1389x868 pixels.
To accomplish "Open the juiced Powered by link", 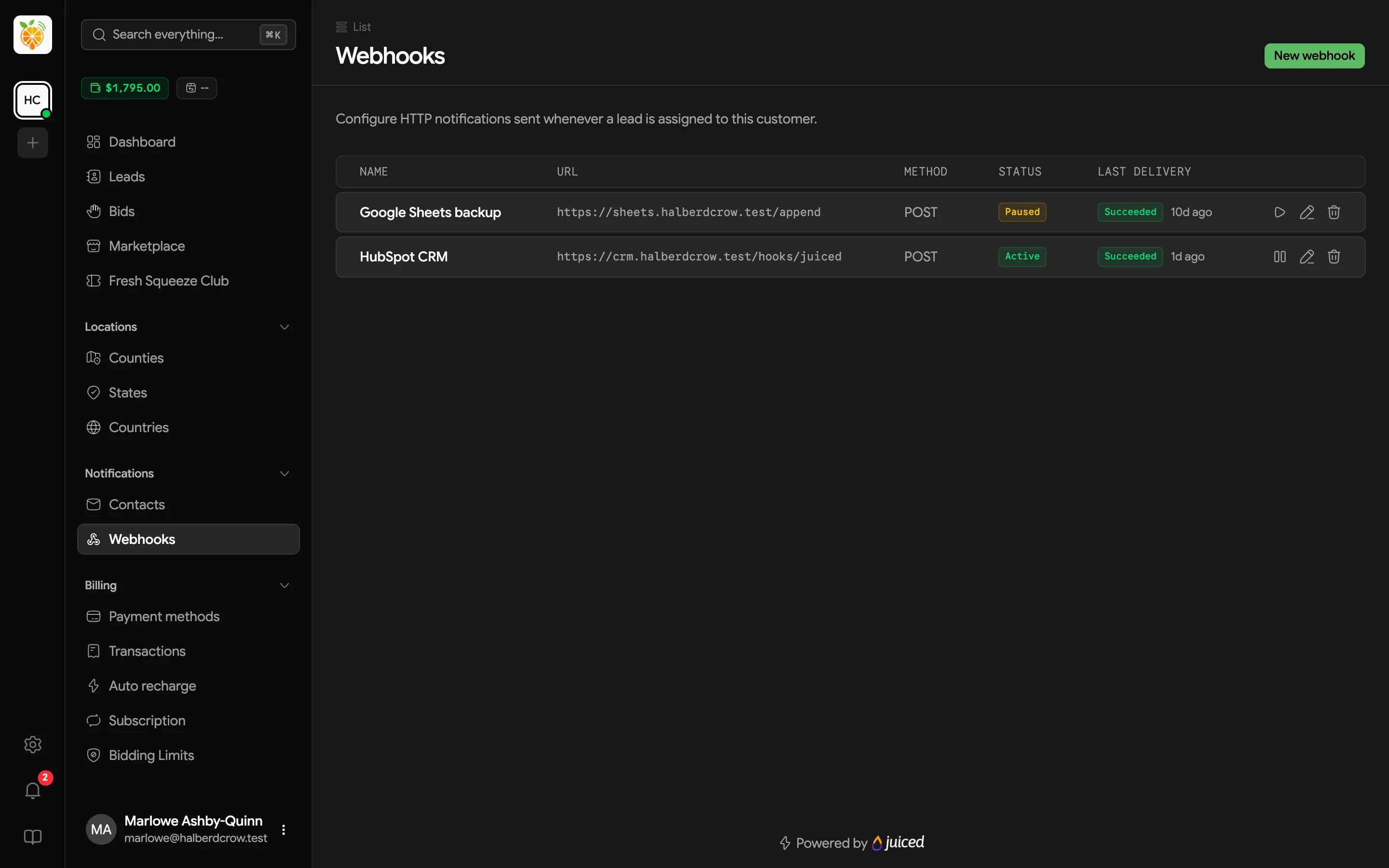I will point(898,842).
